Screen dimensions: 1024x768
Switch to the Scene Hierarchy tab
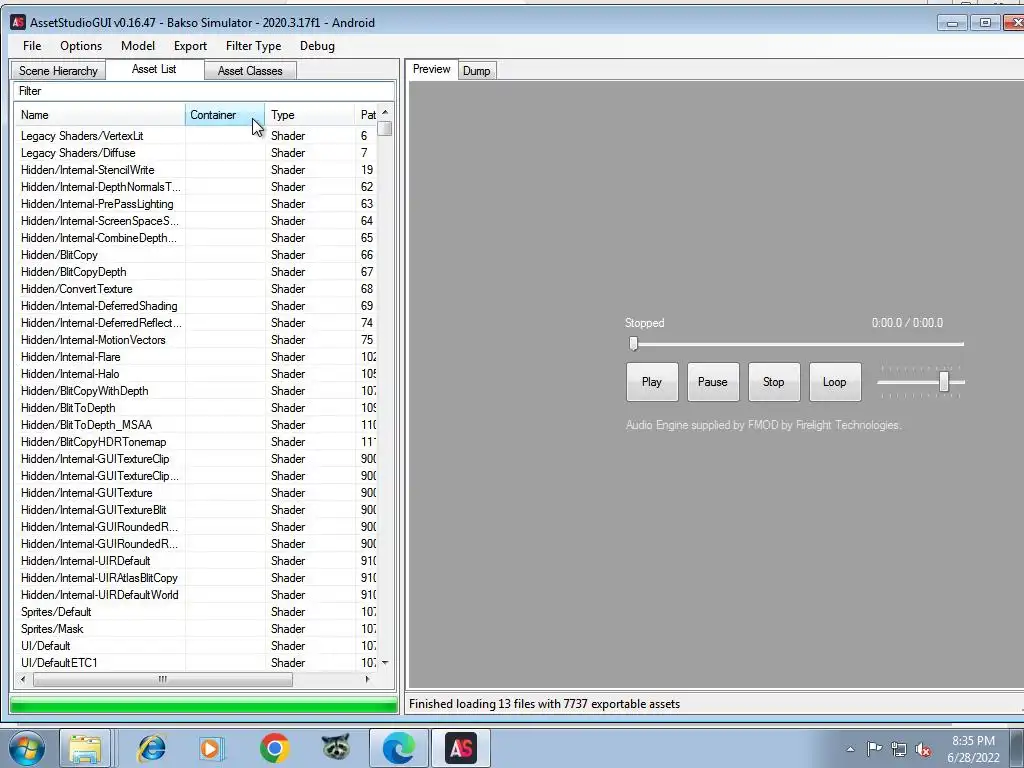coord(58,71)
